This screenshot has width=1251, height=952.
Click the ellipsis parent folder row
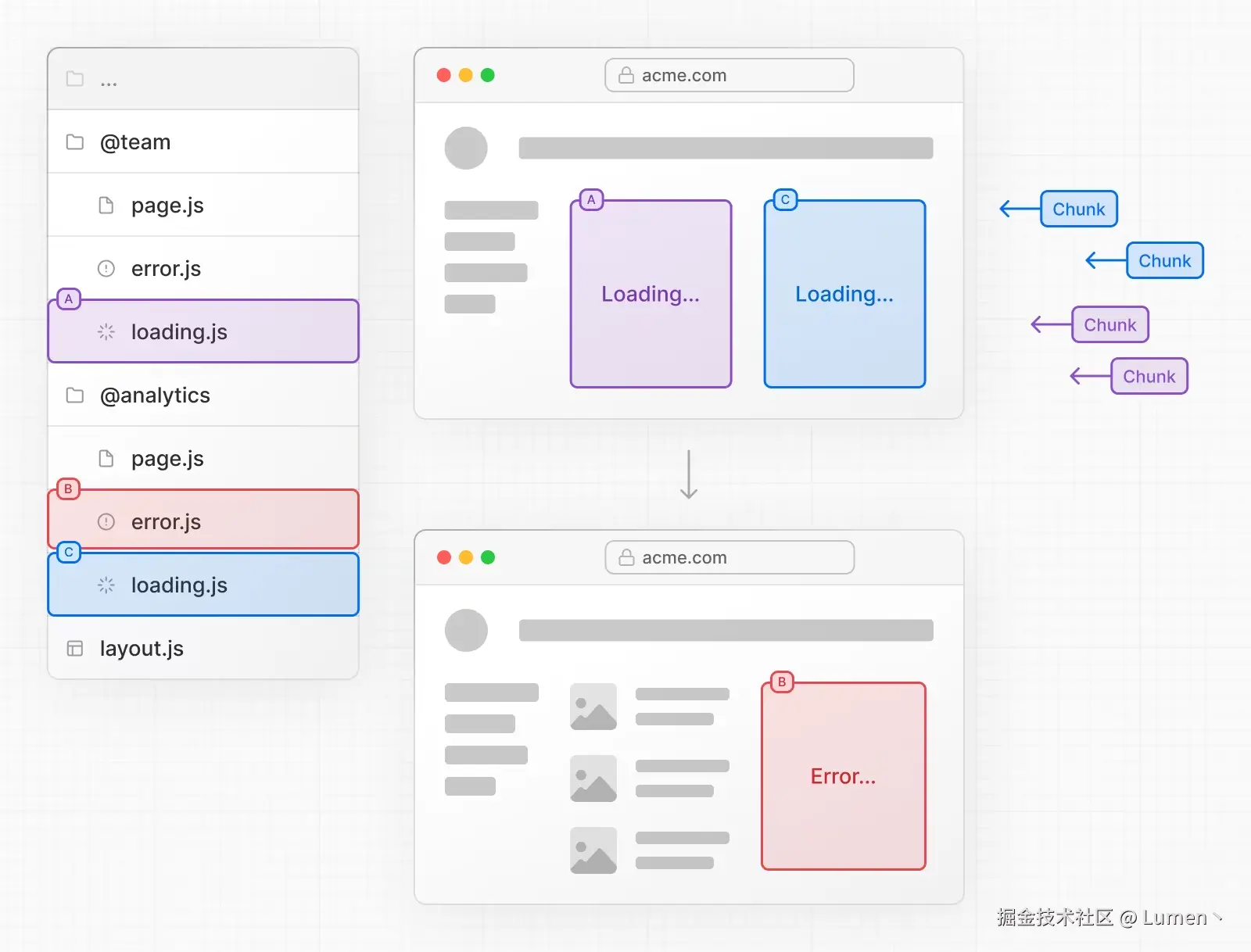click(203, 79)
